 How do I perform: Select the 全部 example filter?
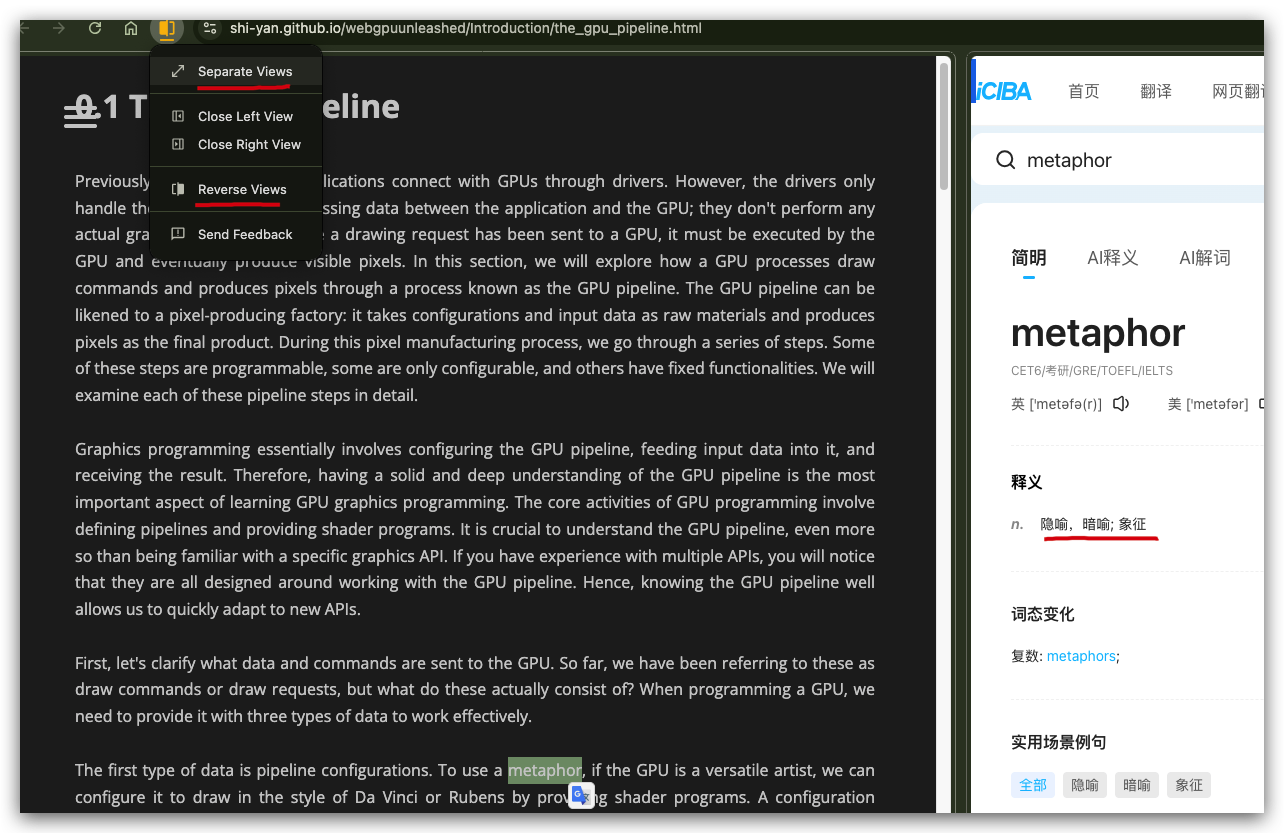tap(1033, 785)
